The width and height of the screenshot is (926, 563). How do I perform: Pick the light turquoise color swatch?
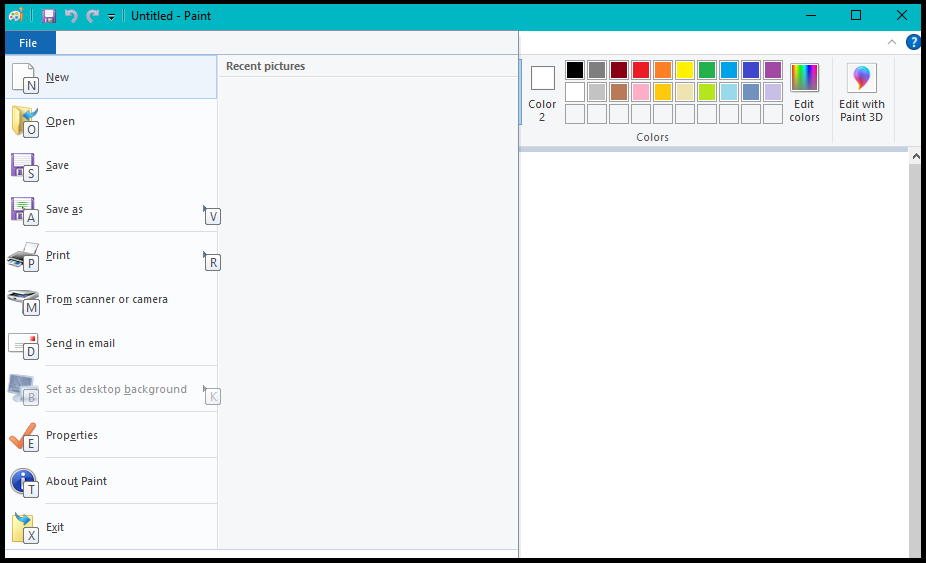pos(729,92)
